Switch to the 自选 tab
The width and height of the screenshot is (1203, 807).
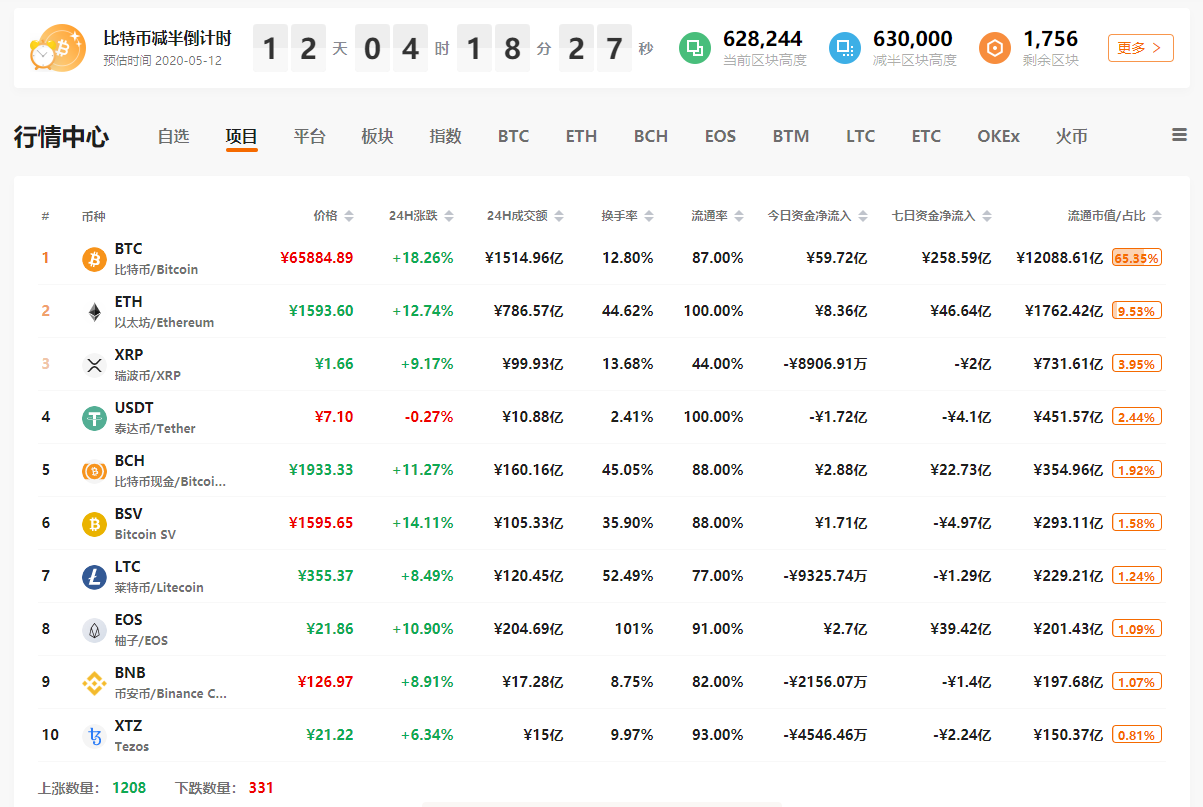[173, 136]
